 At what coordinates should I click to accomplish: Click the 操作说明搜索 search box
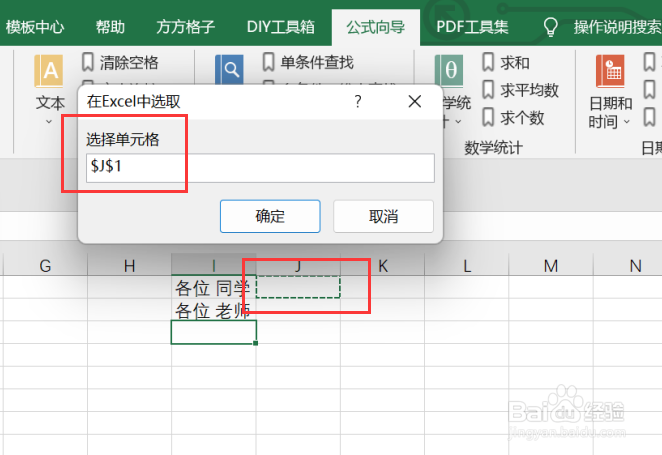click(617, 27)
